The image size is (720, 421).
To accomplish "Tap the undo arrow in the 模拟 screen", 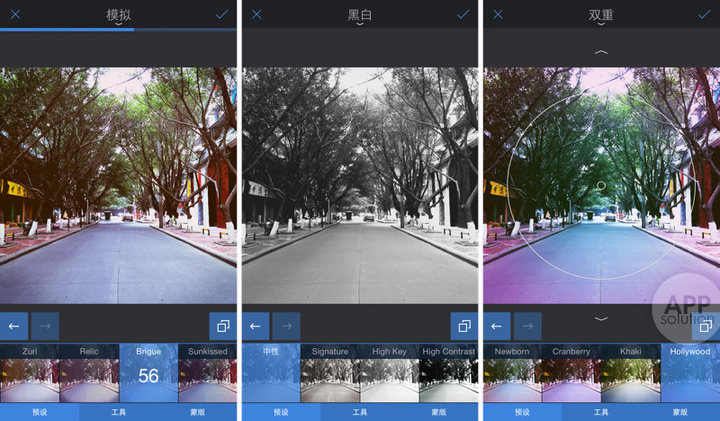I will click(x=15, y=326).
